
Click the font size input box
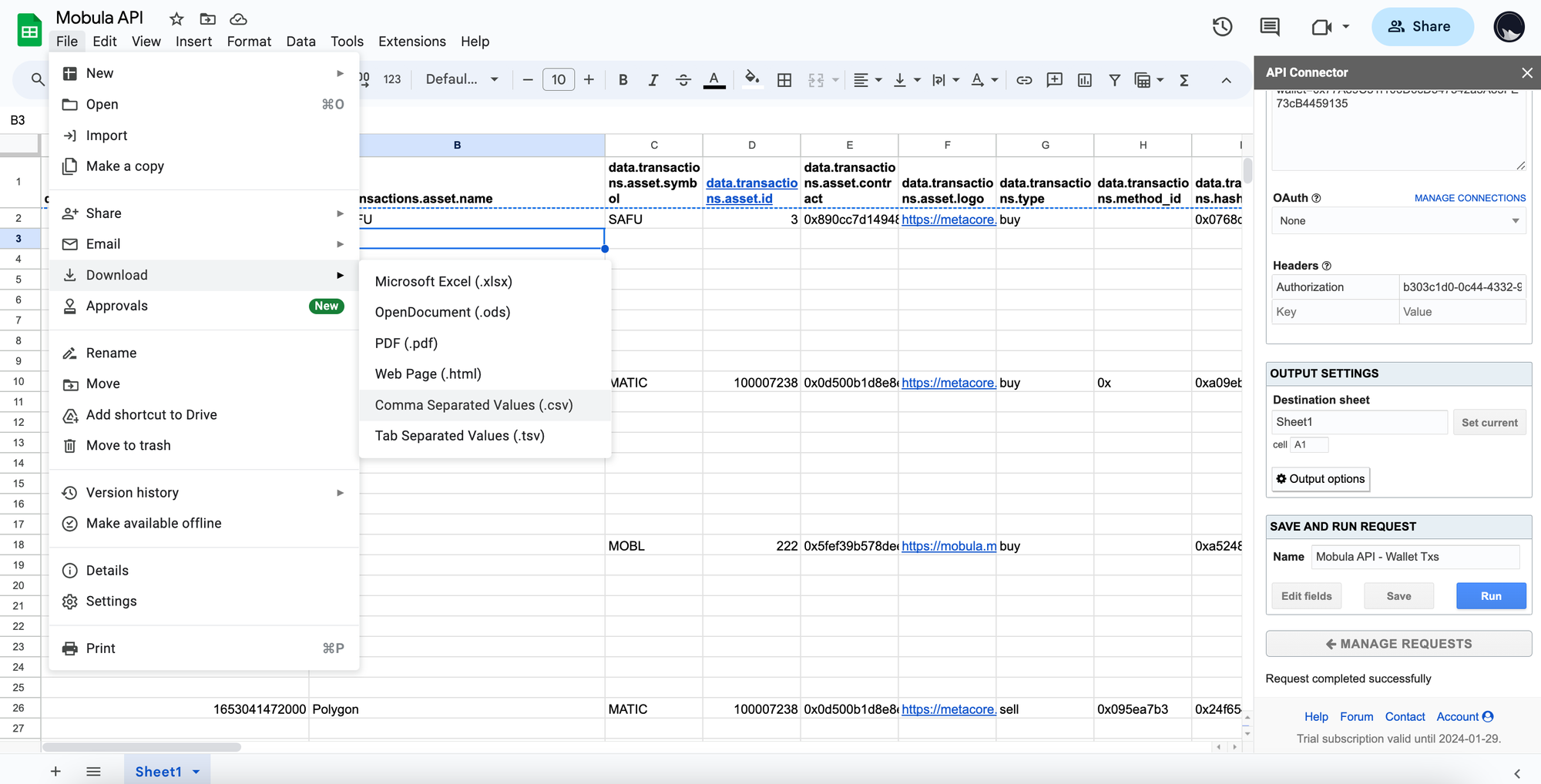[x=559, y=79]
